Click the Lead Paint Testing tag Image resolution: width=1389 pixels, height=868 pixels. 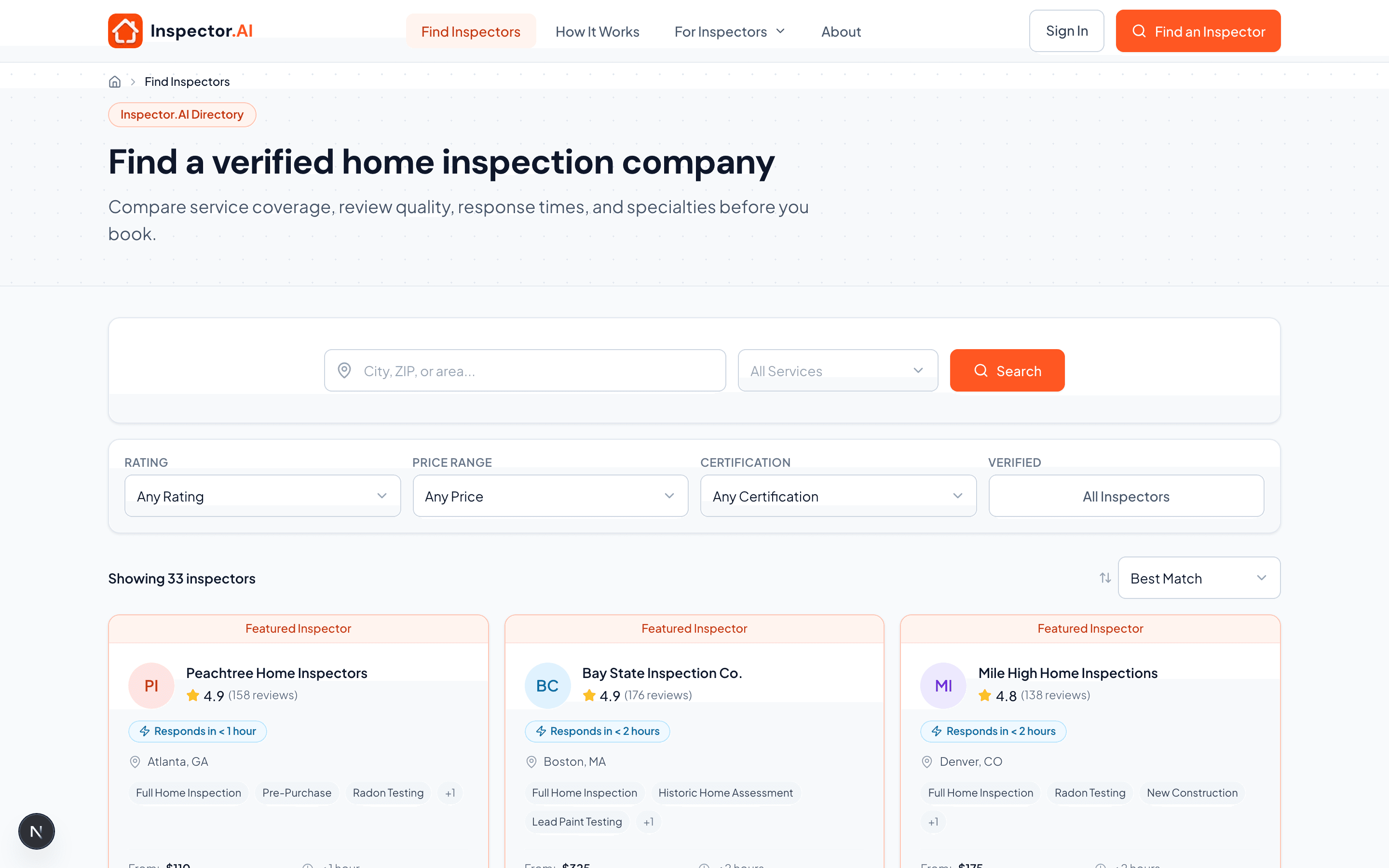click(x=577, y=822)
